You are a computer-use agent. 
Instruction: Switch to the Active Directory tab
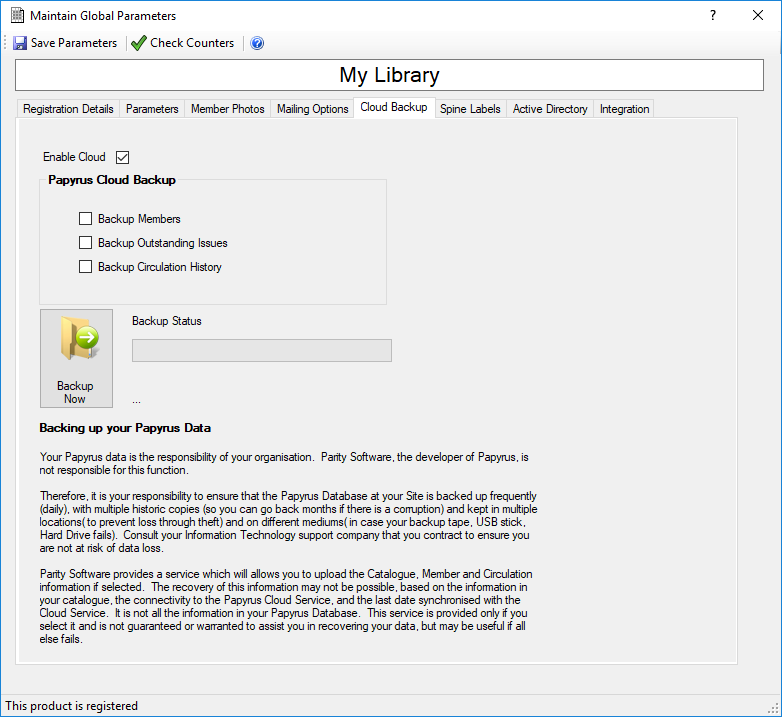(550, 109)
